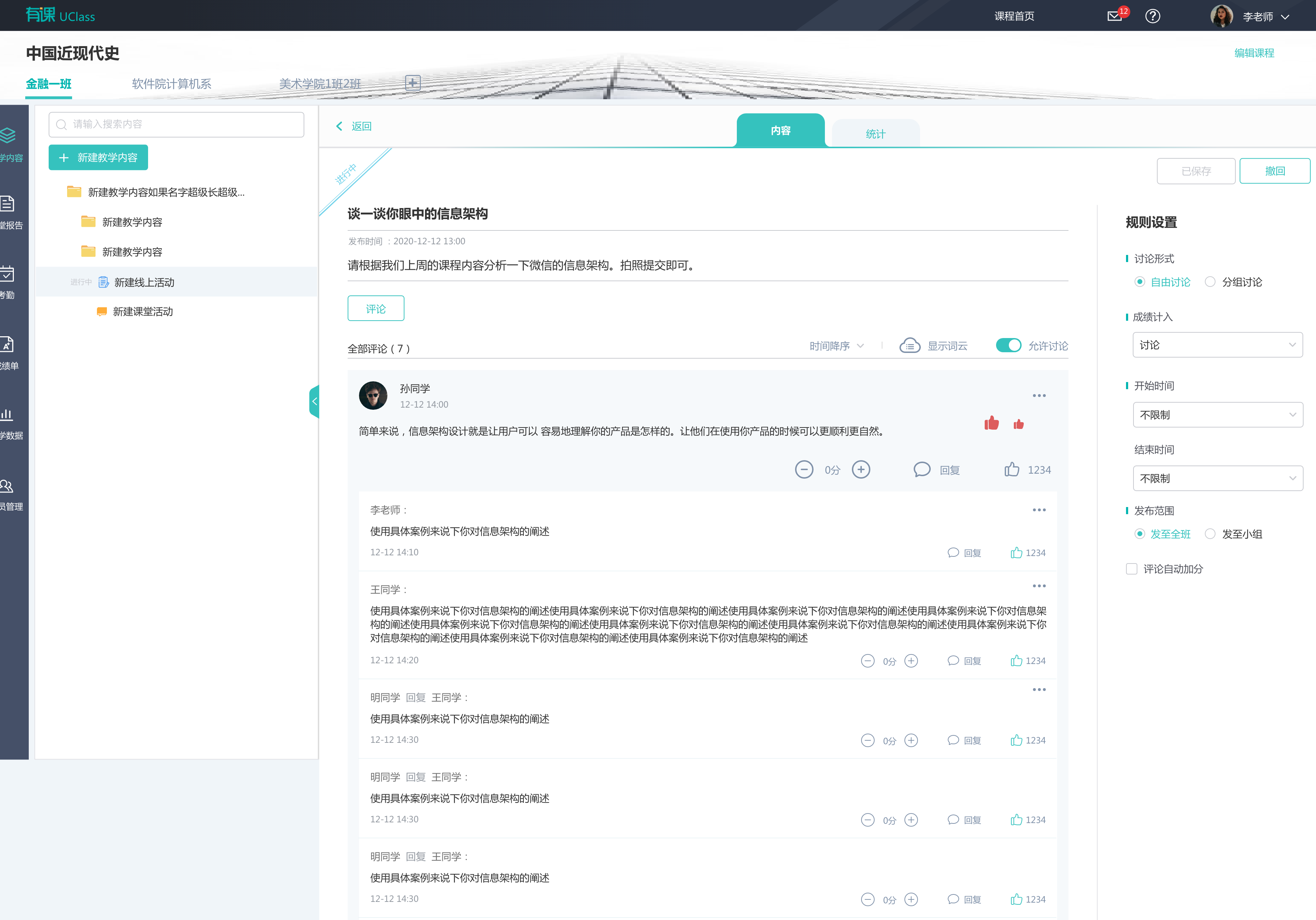
Task: Expand the 时间降序 sort dropdown
Action: coord(836,345)
